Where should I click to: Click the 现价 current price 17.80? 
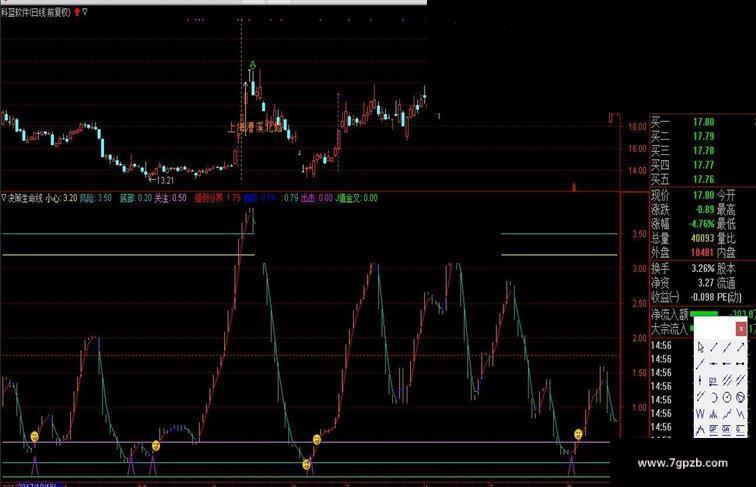click(x=703, y=195)
